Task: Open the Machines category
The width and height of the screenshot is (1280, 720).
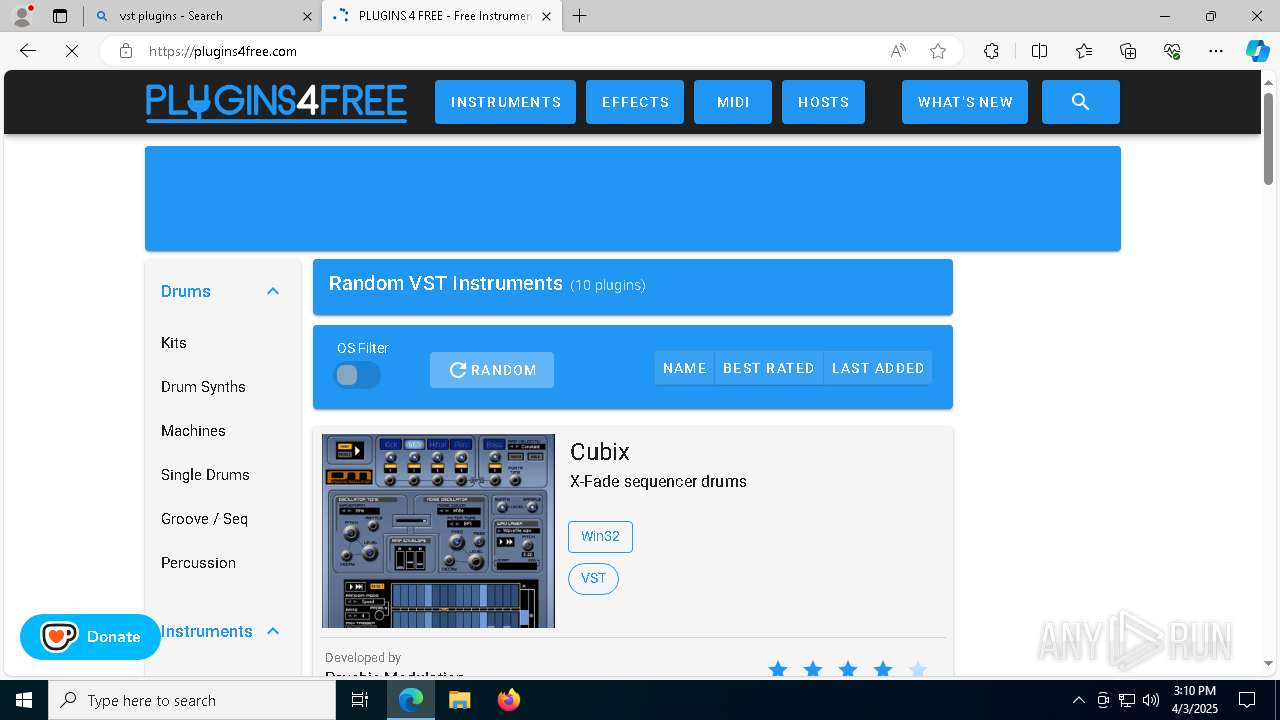Action: pos(193,430)
